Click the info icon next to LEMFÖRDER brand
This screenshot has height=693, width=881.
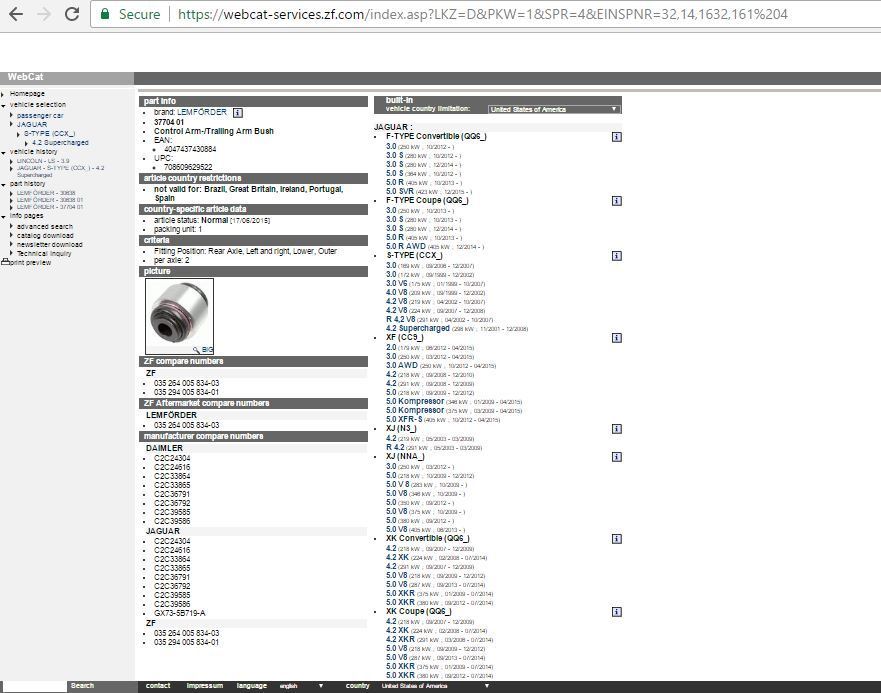pos(238,113)
